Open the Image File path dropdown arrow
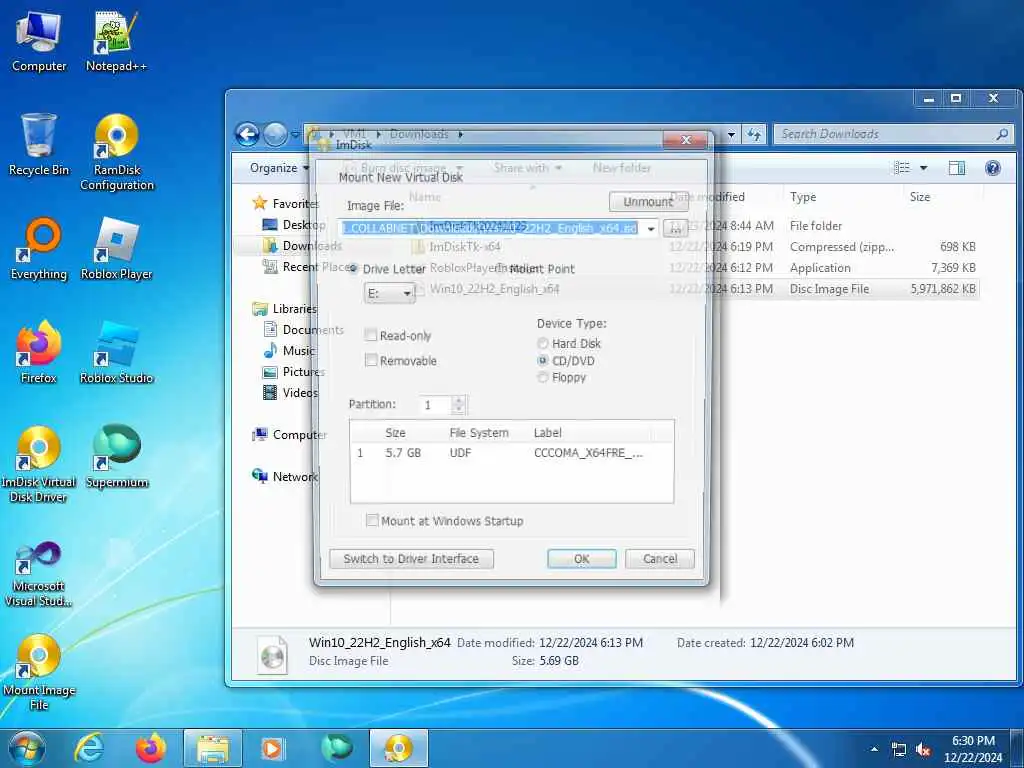Image resolution: width=1024 pixels, height=768 pixels. [x=650, y=229]
